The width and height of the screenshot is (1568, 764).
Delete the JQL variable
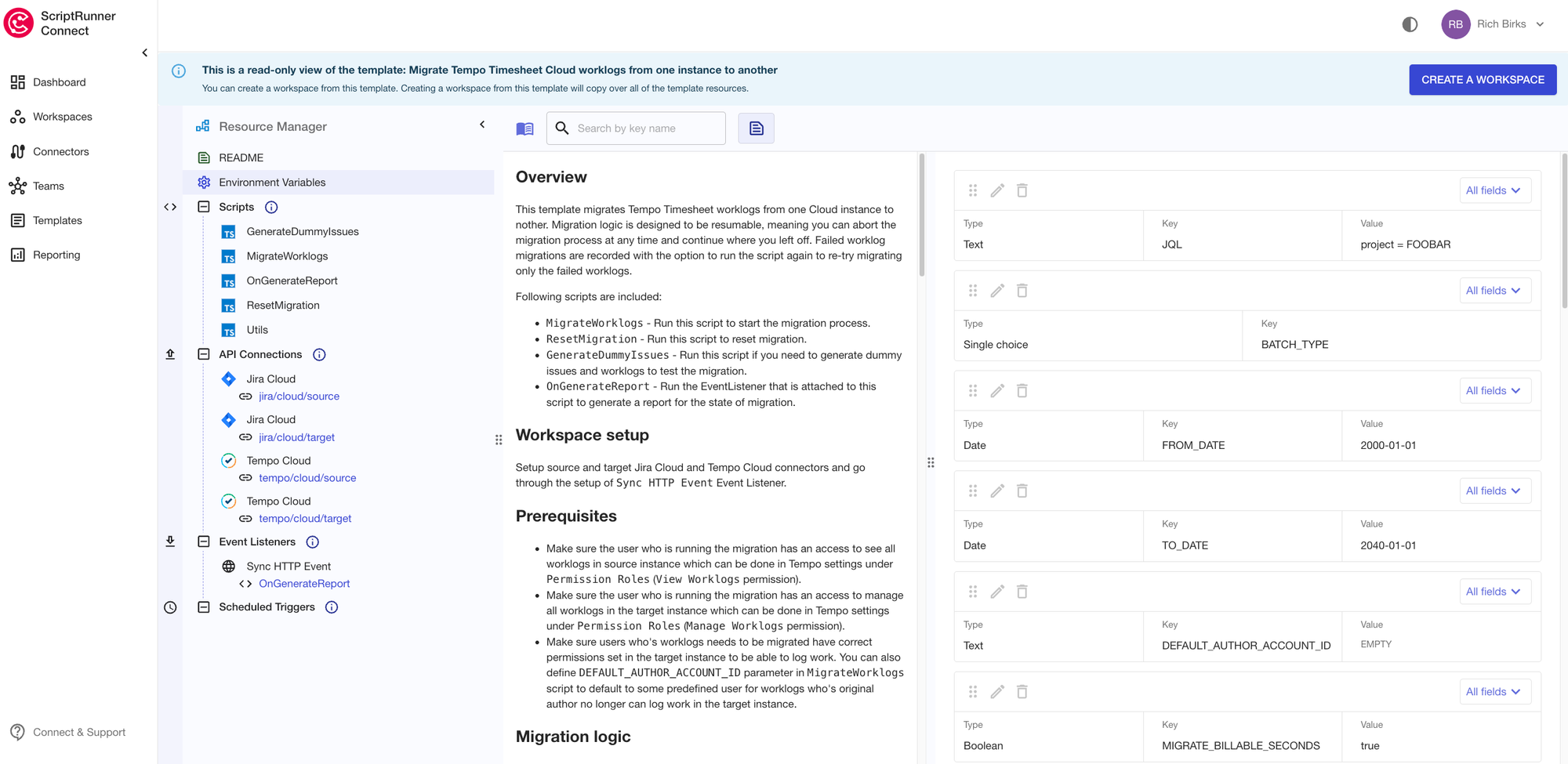click(1022, 190)
